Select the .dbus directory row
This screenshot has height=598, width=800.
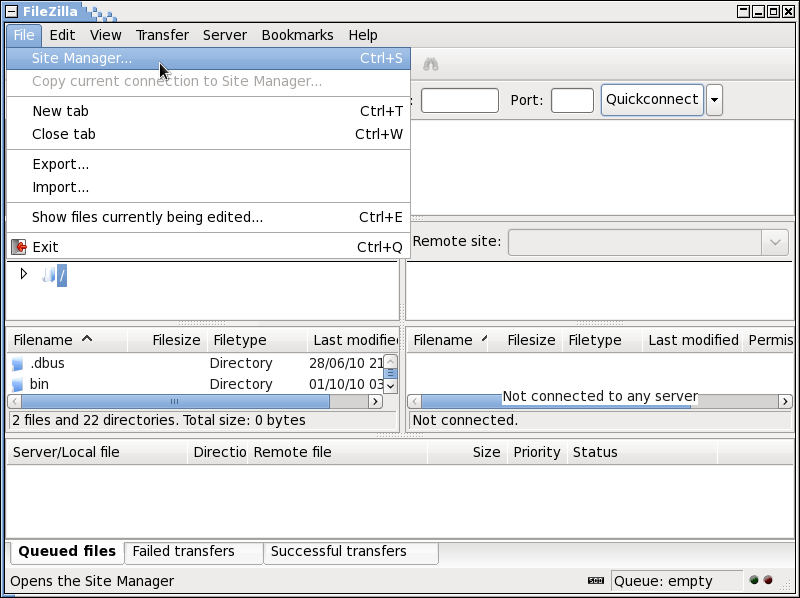click(195, 363)
